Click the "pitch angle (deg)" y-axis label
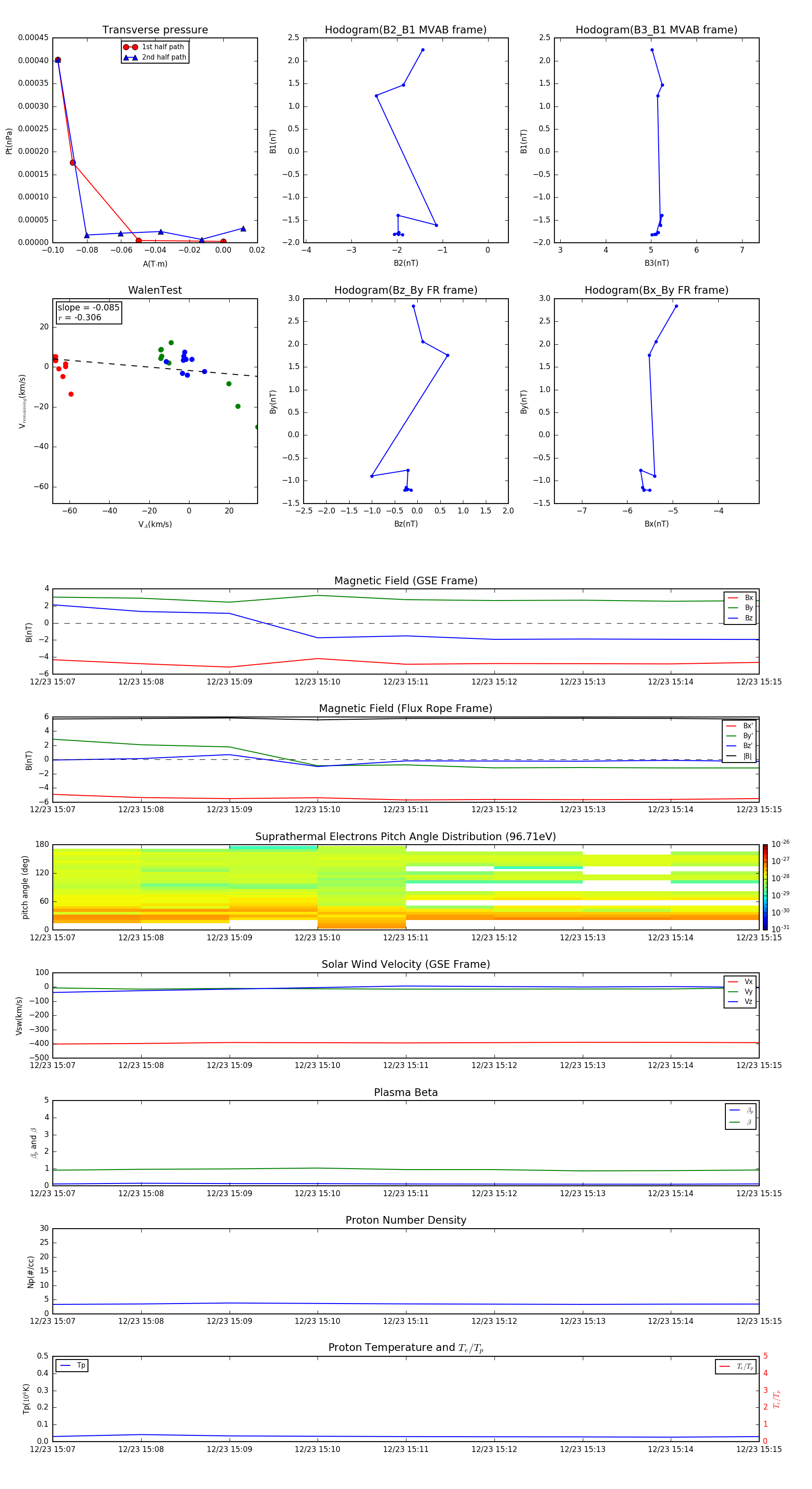This screenshot has height=1489, width=812. (25, 887)
